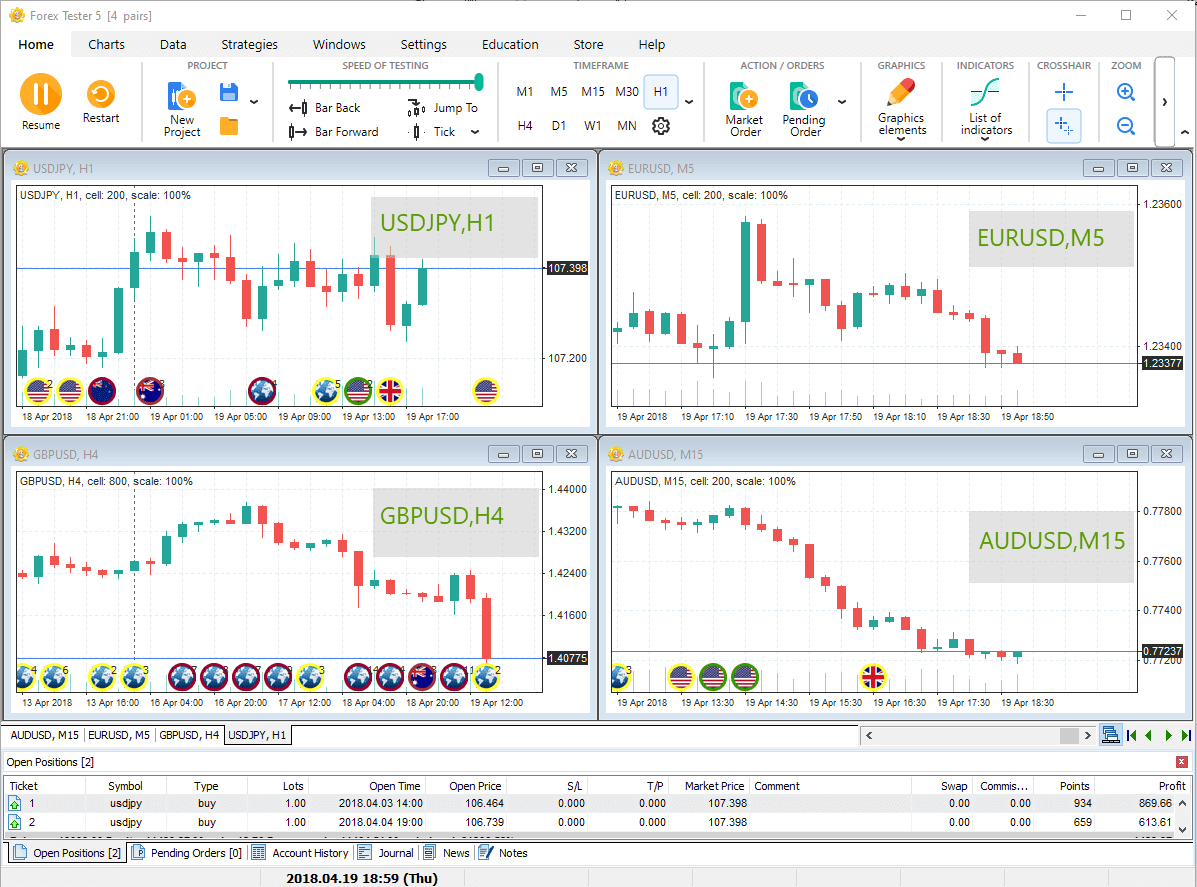Zoom in on the chart
The width and height of the screenshot is (1197, 887).
tap(1126, 91)
